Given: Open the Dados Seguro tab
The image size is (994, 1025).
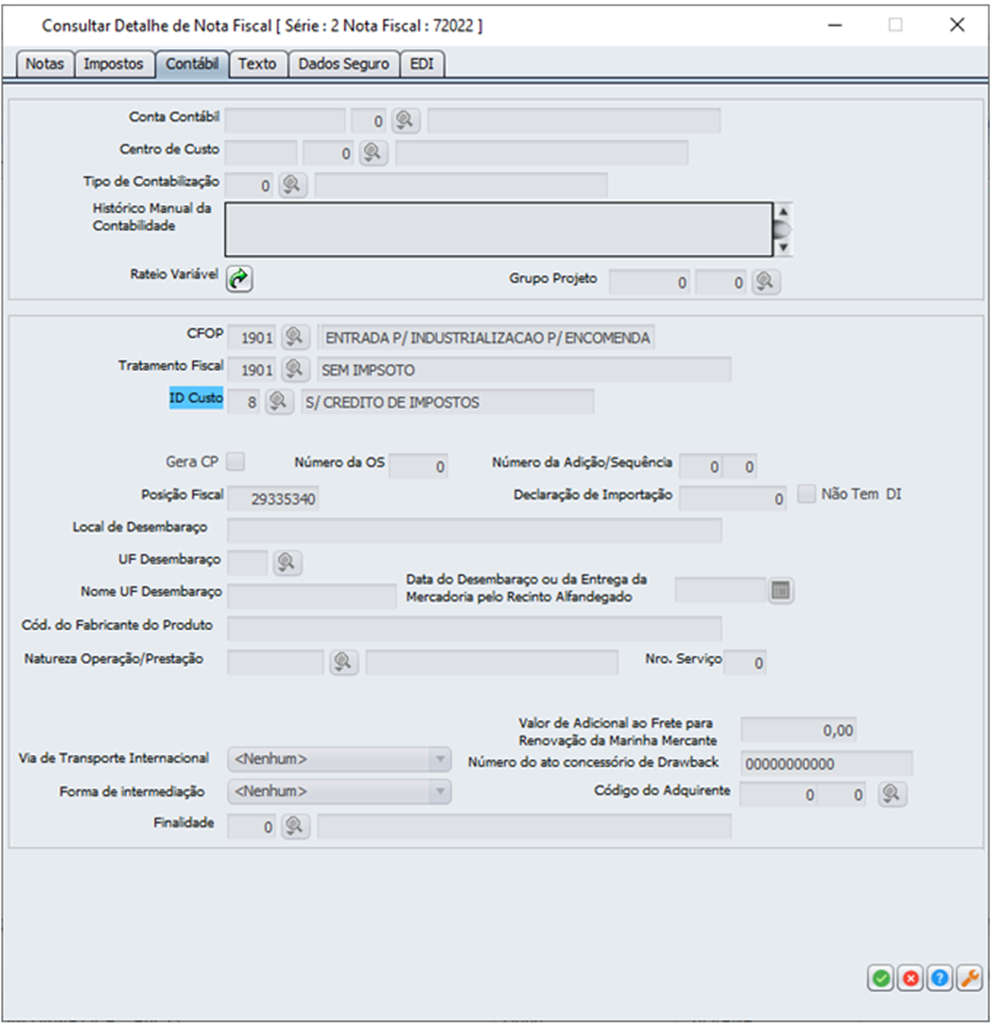Looking at the screenshot, I should [344, 64].
